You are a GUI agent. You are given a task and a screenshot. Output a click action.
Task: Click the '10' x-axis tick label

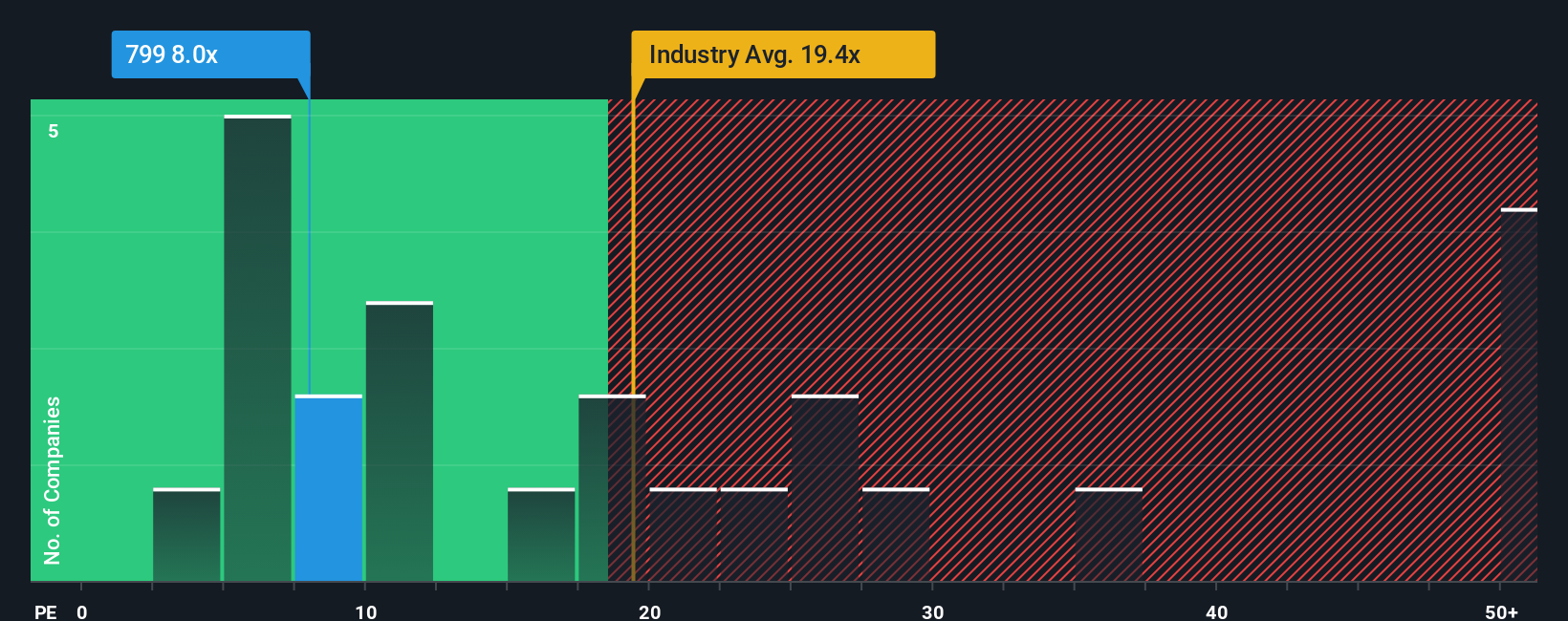pos(365,612)
